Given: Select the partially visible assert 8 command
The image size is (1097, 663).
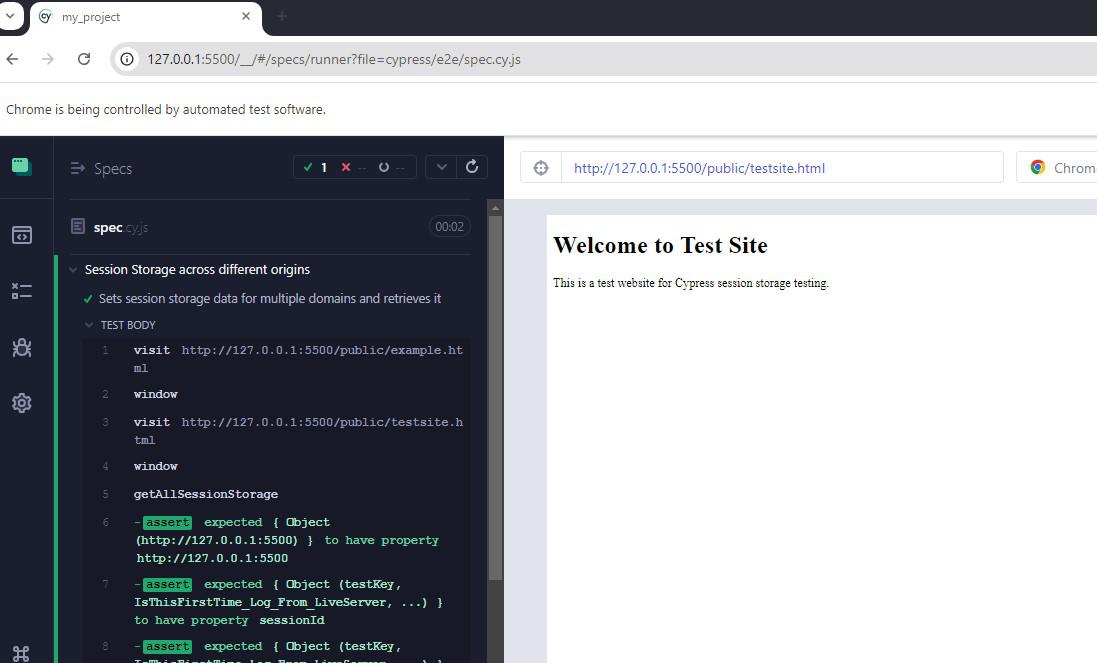Looking at the screenshot, I should [276, 650].
